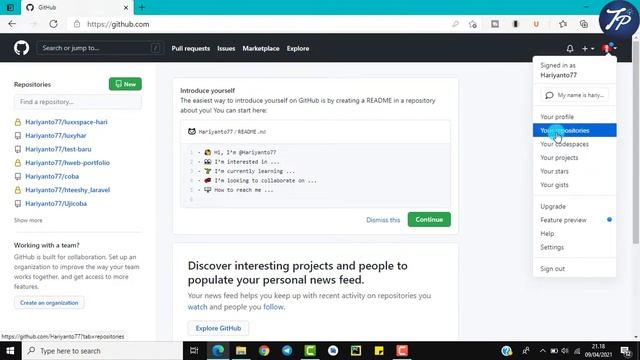
Task: Open Explore in top navigation
Action: pos(298,48)
